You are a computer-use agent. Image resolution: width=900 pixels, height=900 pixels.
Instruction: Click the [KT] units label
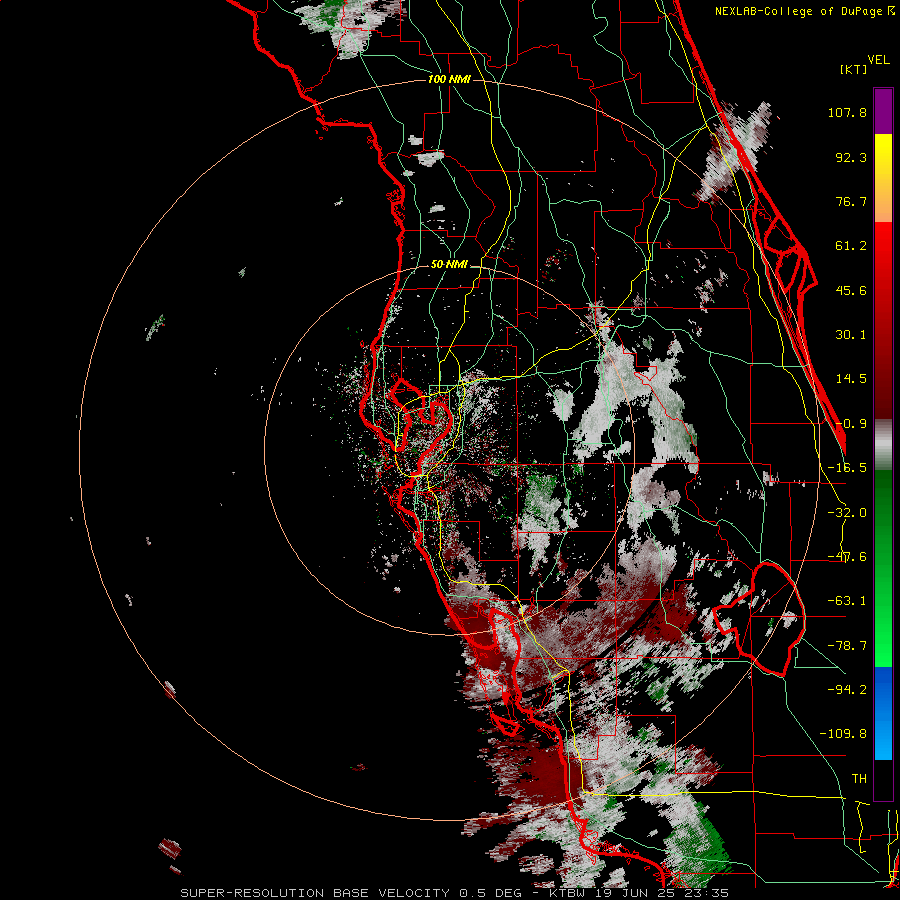click(854, 69)
